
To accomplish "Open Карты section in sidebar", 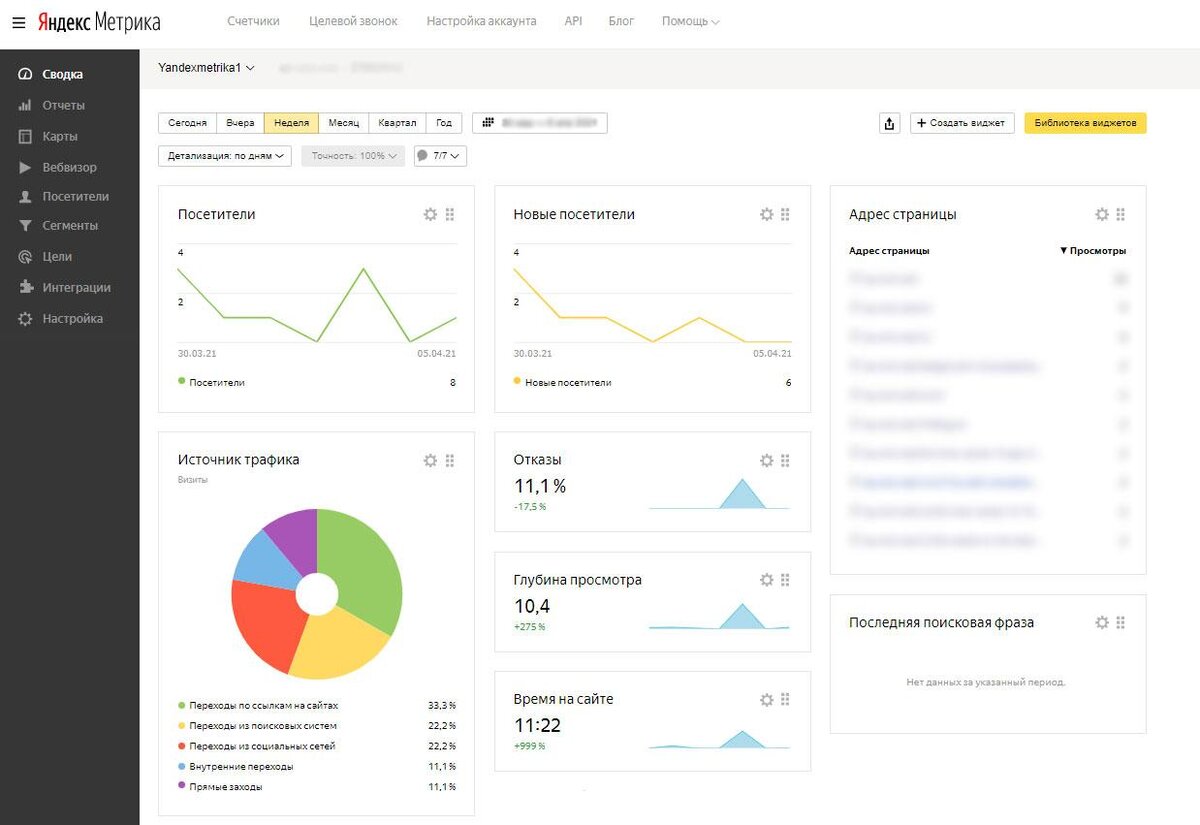I will pos(60,136).
